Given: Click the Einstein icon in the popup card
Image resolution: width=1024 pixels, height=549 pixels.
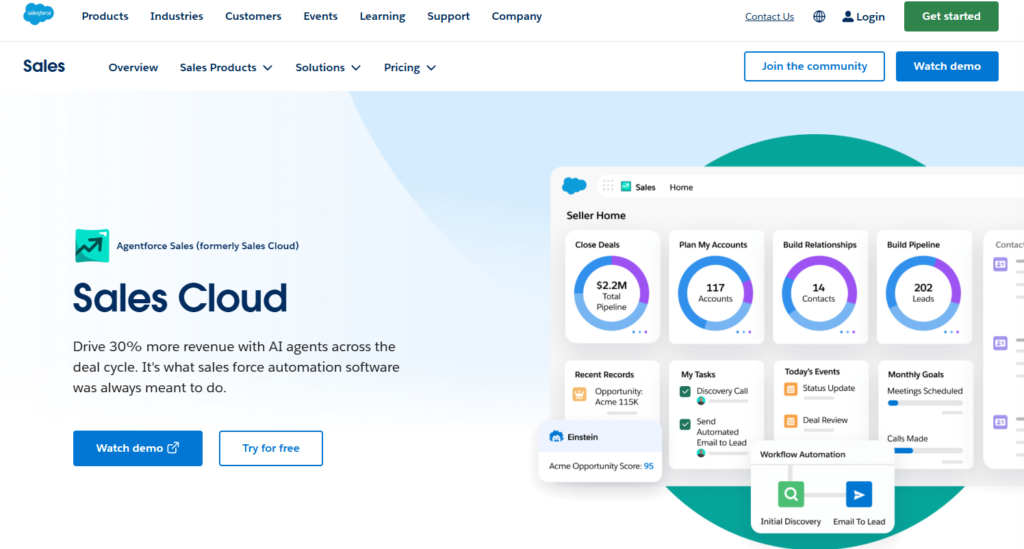Looking at the screenshot, I should pyautogui.click(x=556, y=437).
